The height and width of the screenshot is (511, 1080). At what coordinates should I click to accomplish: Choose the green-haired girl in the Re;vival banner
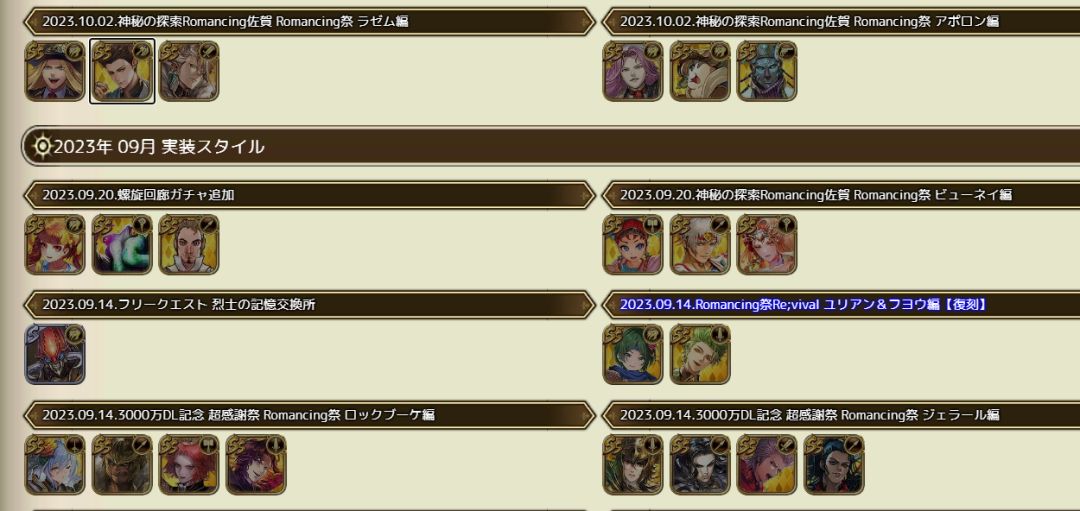[633, 354]
